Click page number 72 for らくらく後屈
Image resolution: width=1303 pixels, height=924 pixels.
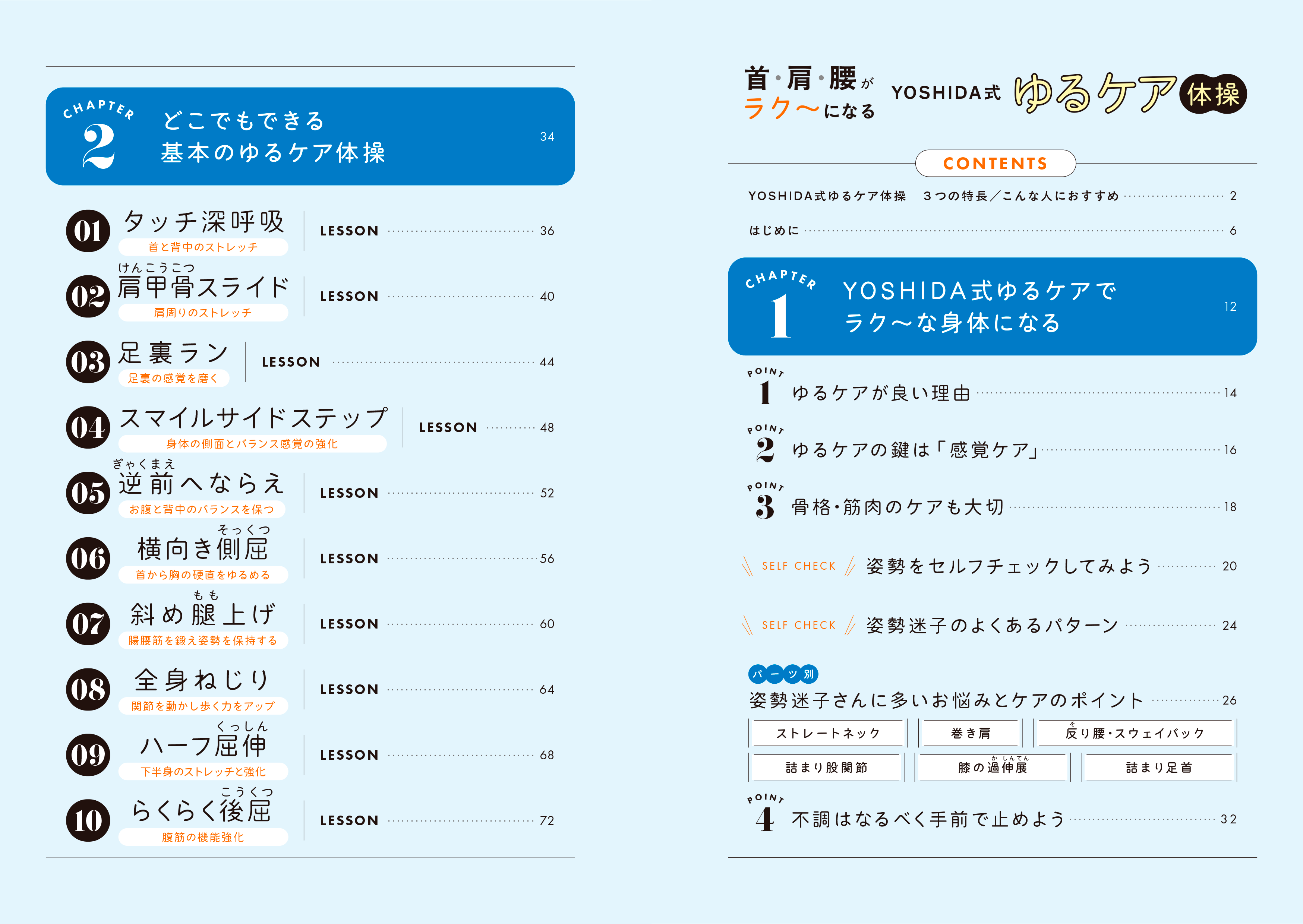click(547, 820)
